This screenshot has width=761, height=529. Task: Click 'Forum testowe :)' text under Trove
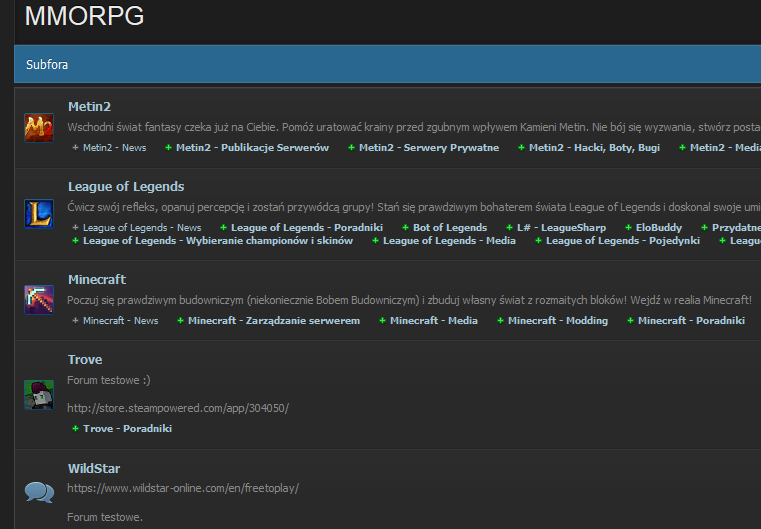tap(109, 380)
